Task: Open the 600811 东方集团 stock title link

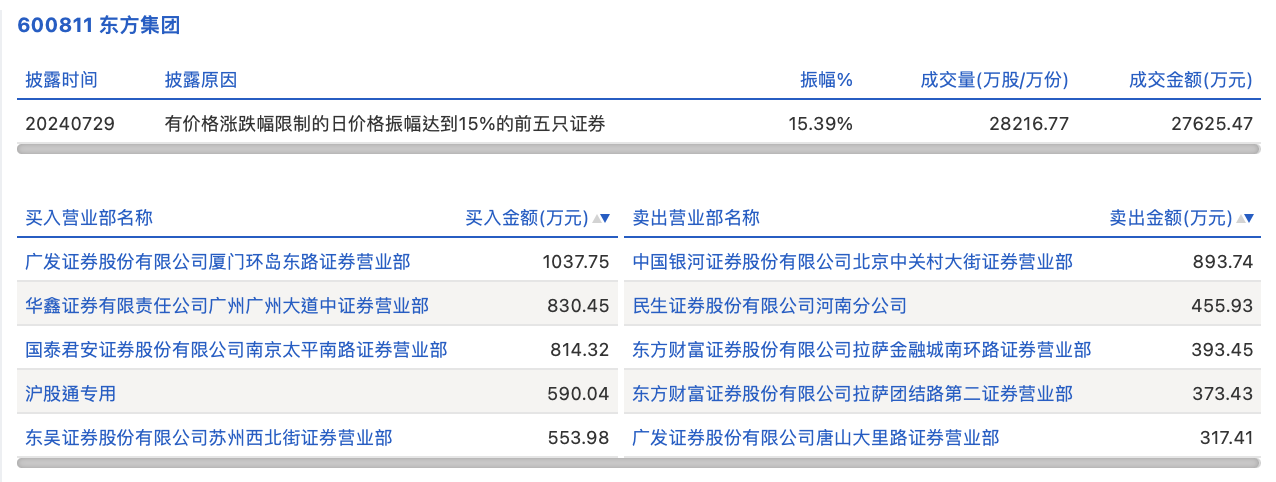Action: [x=98, y=26]
